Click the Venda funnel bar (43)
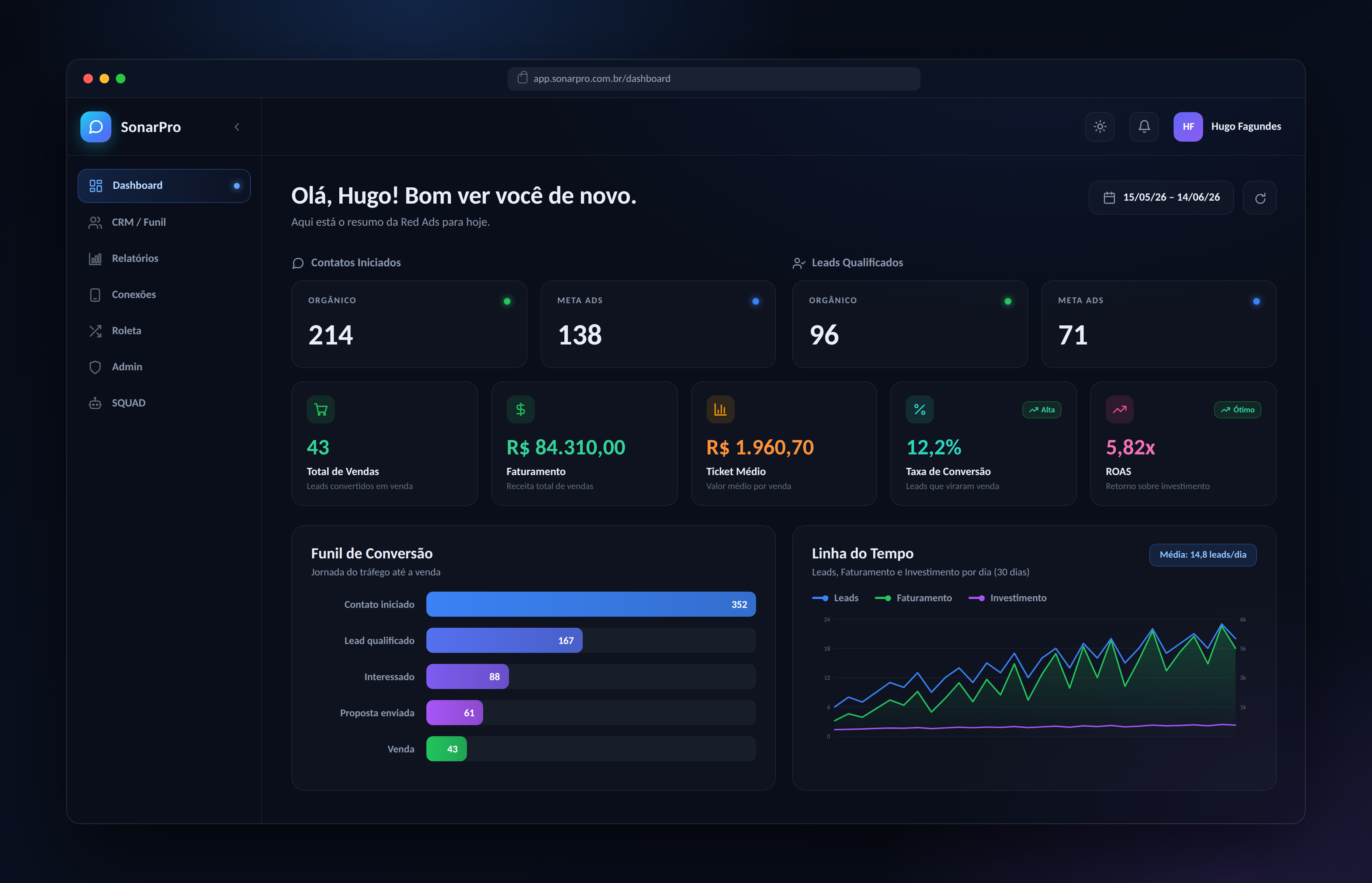Image resolution: width=1372 pixels, height=883 pixels. point(447,749)
